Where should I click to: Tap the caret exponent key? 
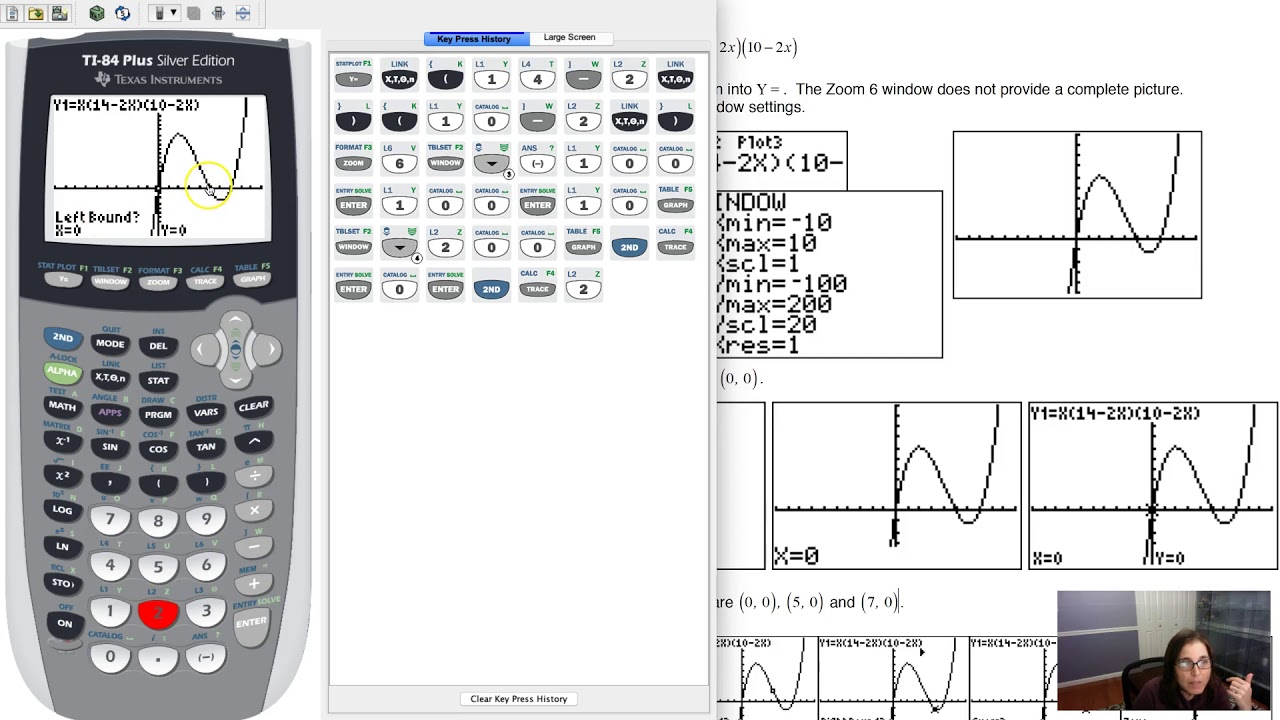click(x=254, y=441)
